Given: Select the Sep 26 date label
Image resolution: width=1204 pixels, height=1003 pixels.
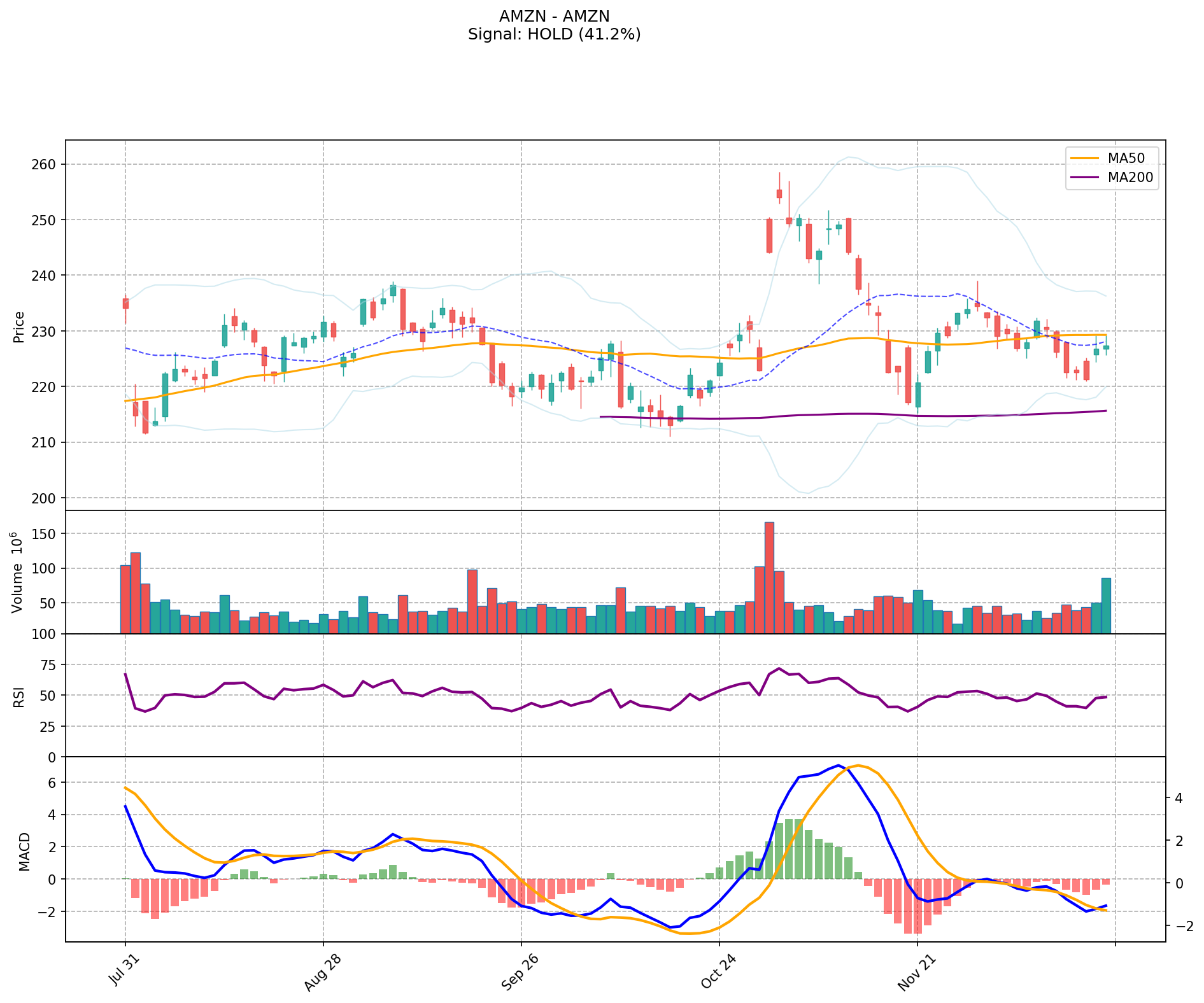Looking at the screenshot, I should point(520,971).
